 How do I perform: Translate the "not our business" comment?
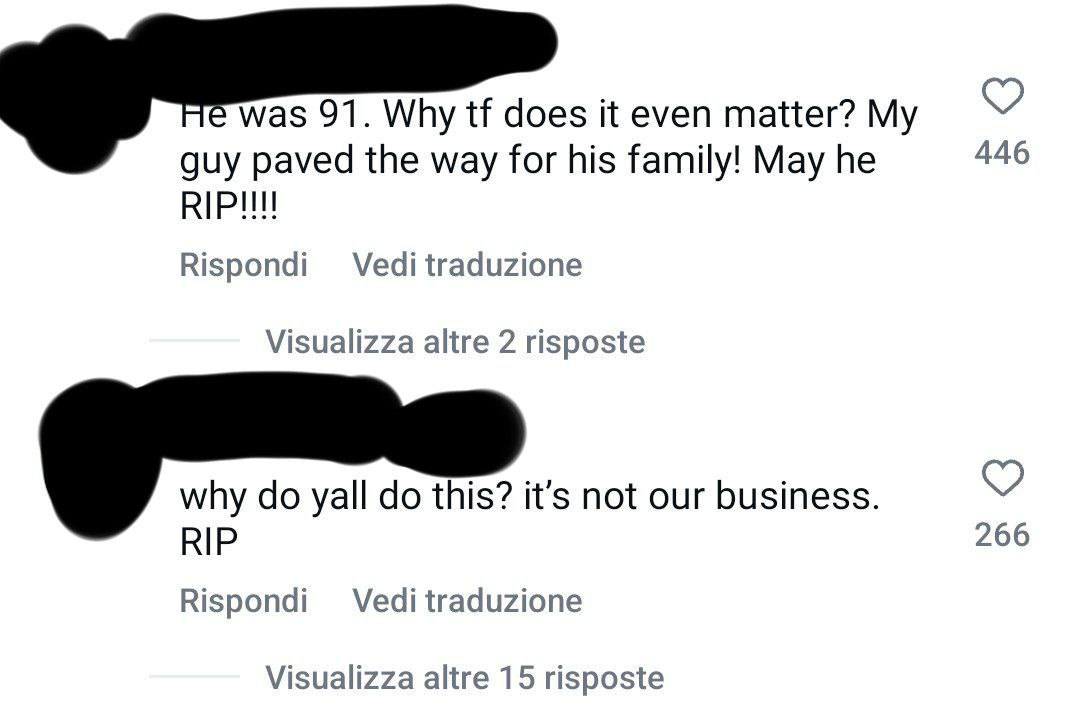[x=467, y=600]
